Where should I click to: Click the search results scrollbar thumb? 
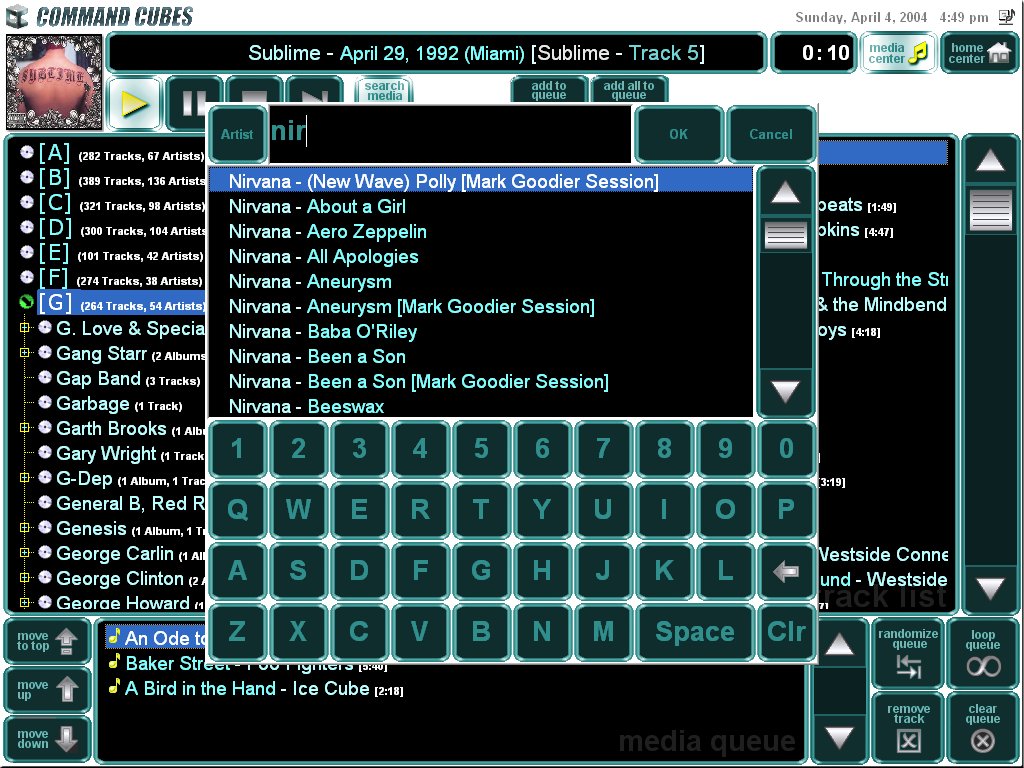point(786,235)
